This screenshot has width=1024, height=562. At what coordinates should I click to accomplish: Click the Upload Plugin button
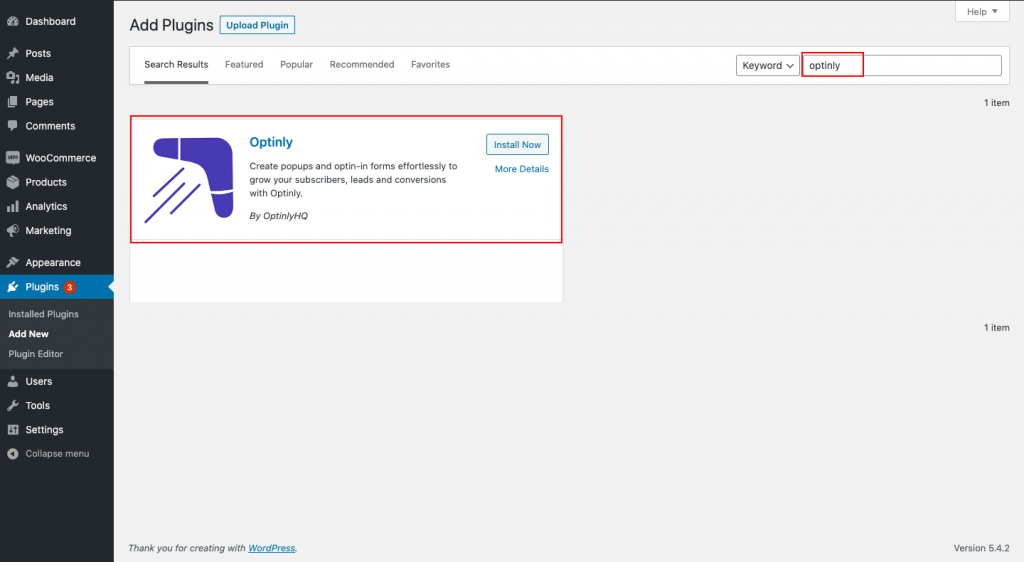click(257, 25)
